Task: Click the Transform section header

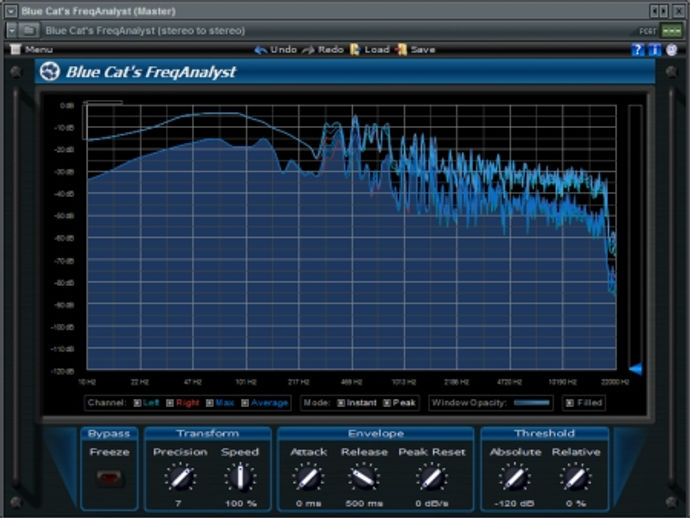Action: tap(208, 434)
